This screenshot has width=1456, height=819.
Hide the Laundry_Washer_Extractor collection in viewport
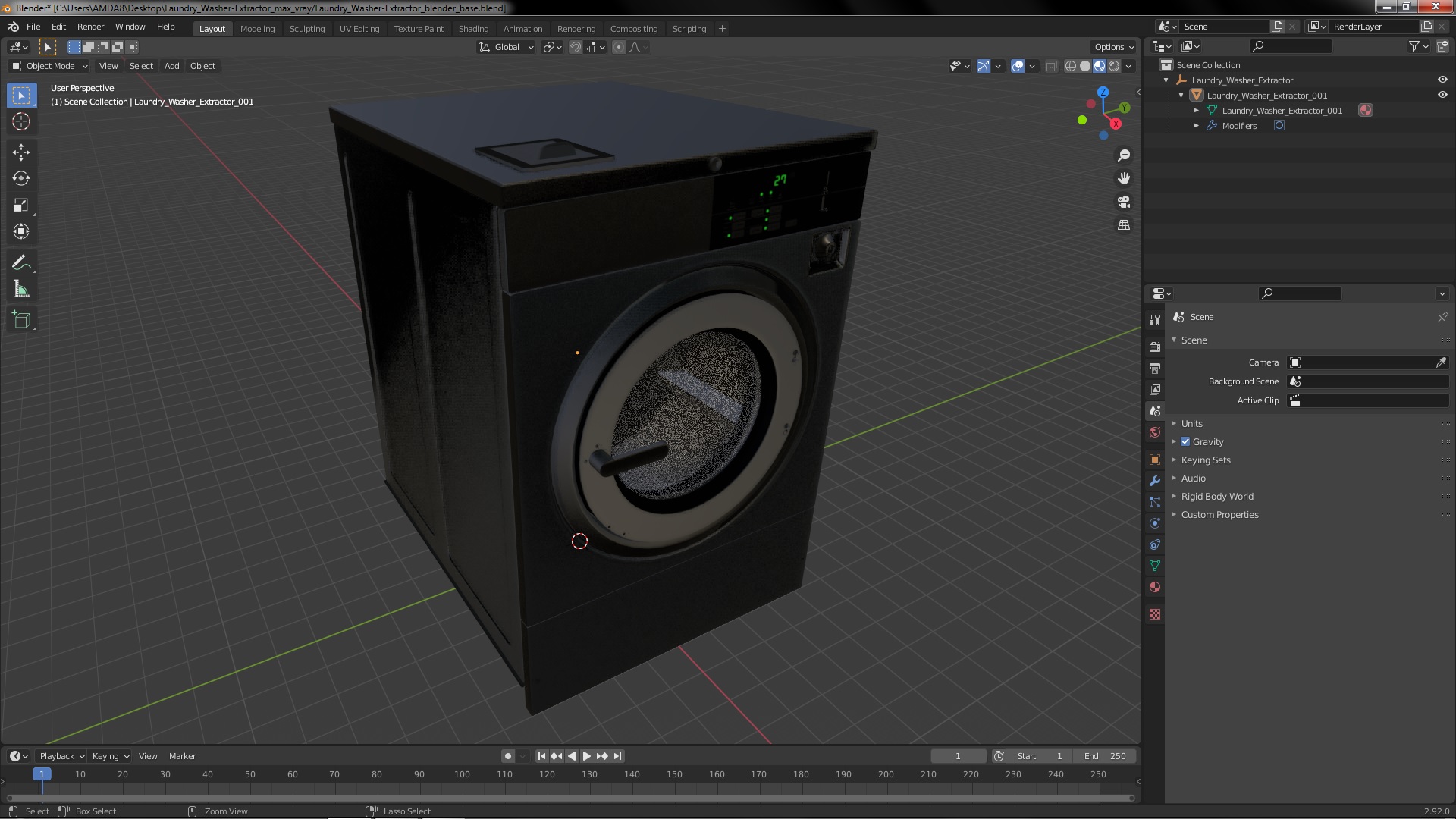click(x=1442, y=80)
